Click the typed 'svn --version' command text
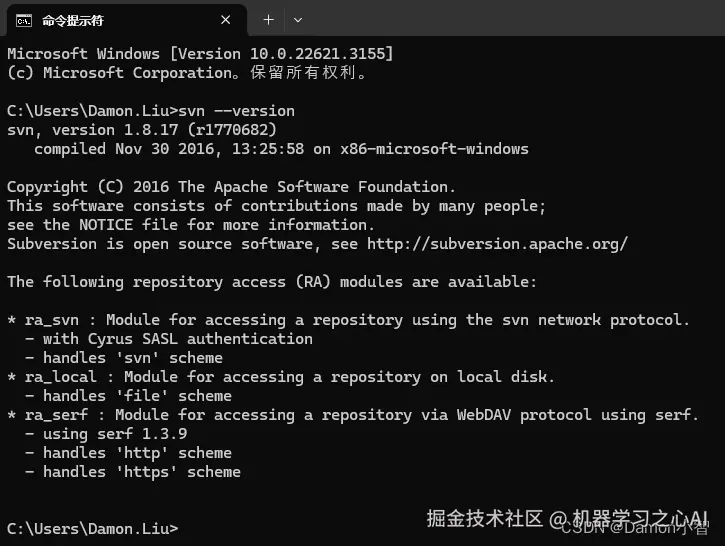725x546 pixels. pos(238,111)
